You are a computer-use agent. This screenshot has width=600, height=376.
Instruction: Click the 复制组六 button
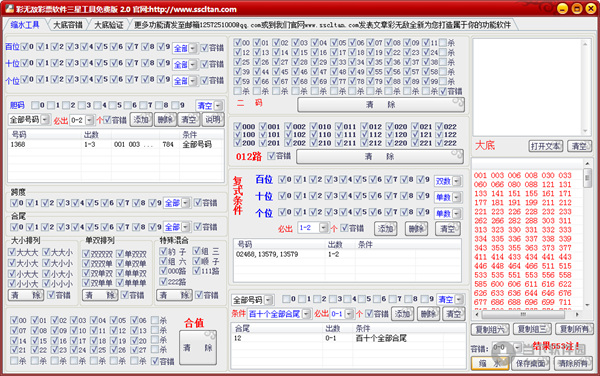[x=489, y=329]
